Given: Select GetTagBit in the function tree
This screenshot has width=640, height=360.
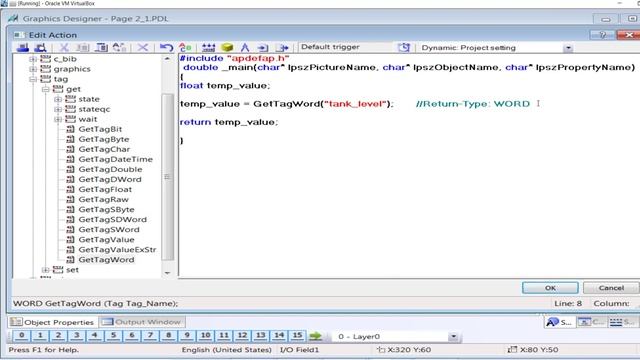Looking at the screenshot, I should click(x=100, y=129).
